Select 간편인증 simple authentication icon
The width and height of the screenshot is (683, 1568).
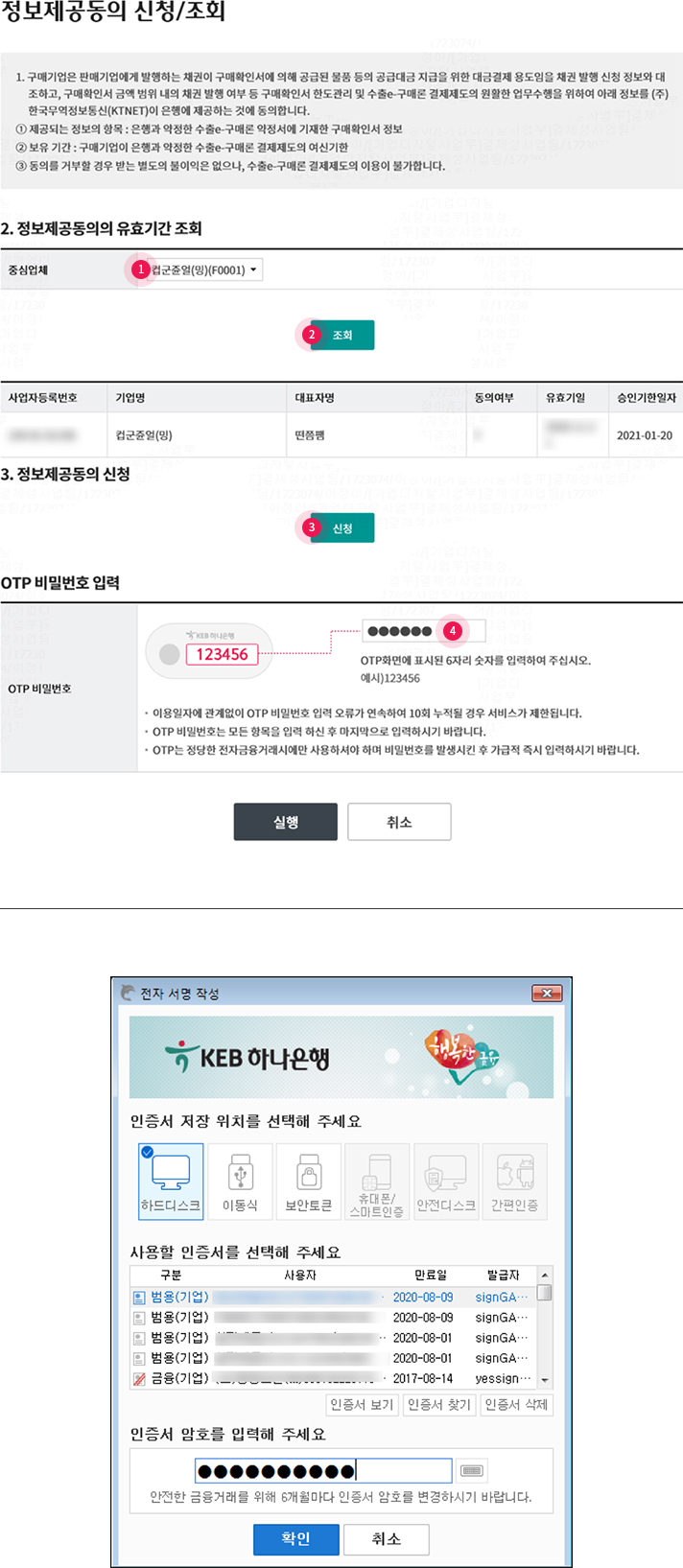[x=515, y=1182]
